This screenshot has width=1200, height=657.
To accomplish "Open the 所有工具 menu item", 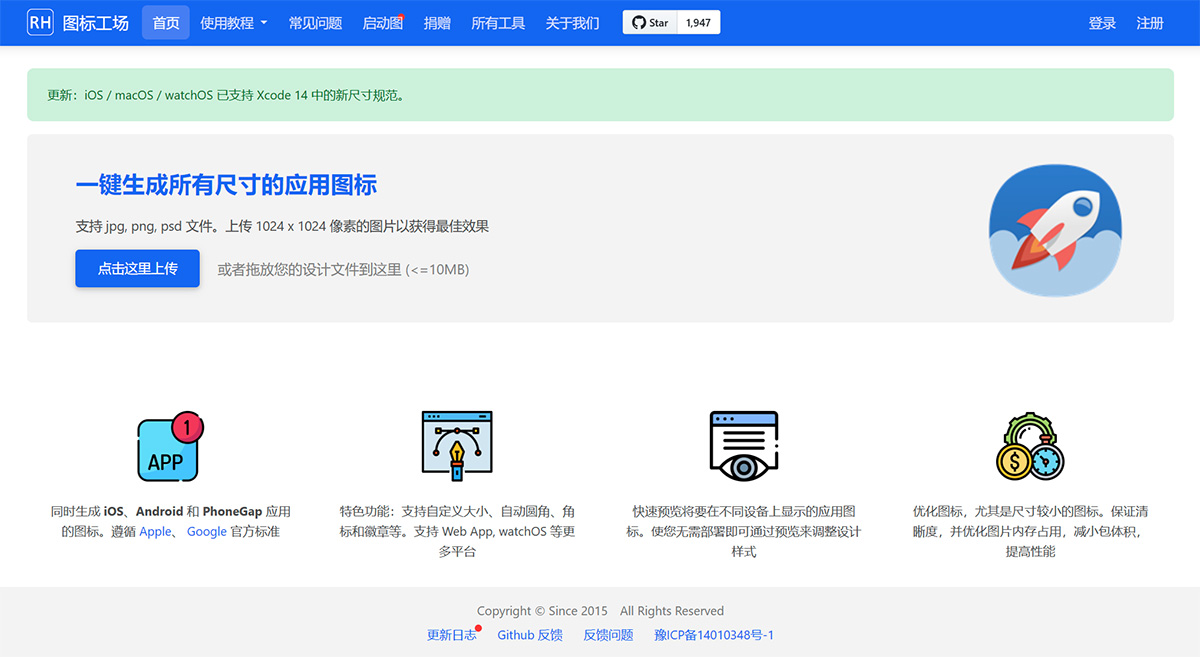I will click(x=498, y=21).
